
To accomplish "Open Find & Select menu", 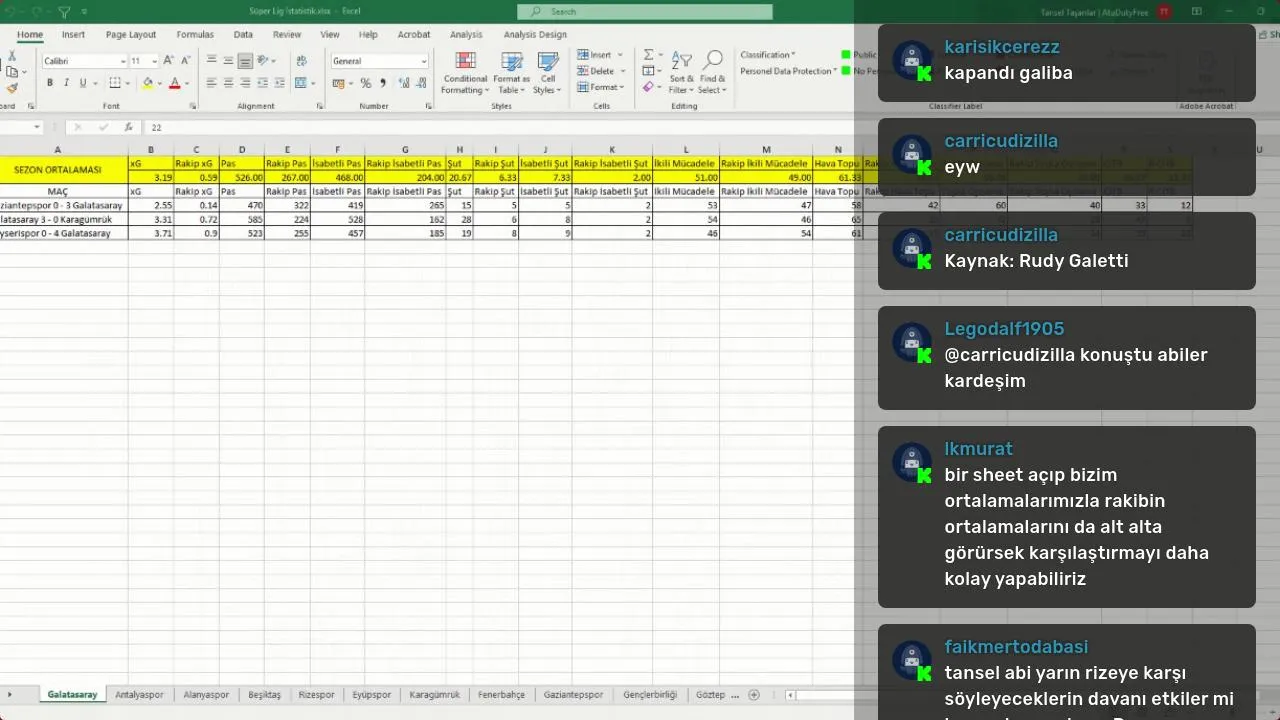I will click(x=713, y=73).
